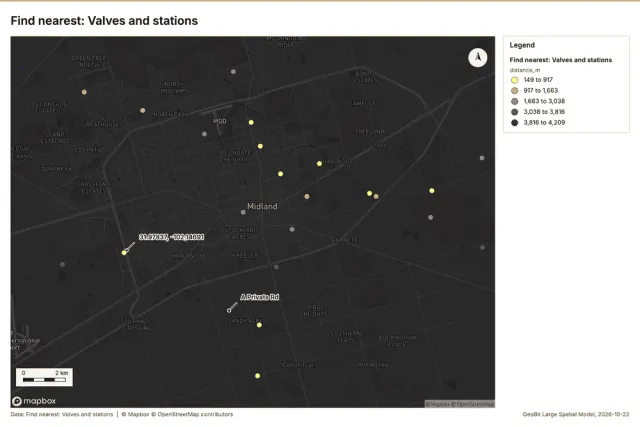Click the Southwest Crossing map label
This screenshot has height=427, width=640.
coord(137,325)
